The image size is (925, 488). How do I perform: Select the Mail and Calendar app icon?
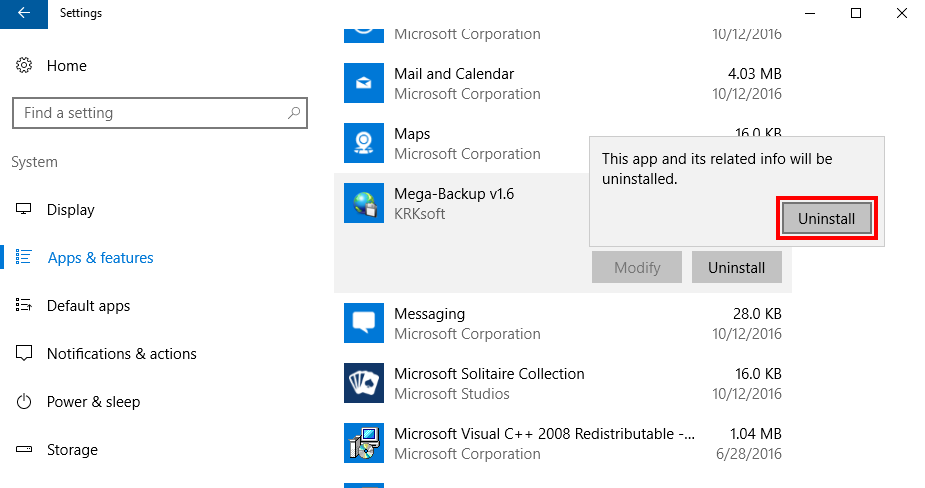tap(364, 83)
